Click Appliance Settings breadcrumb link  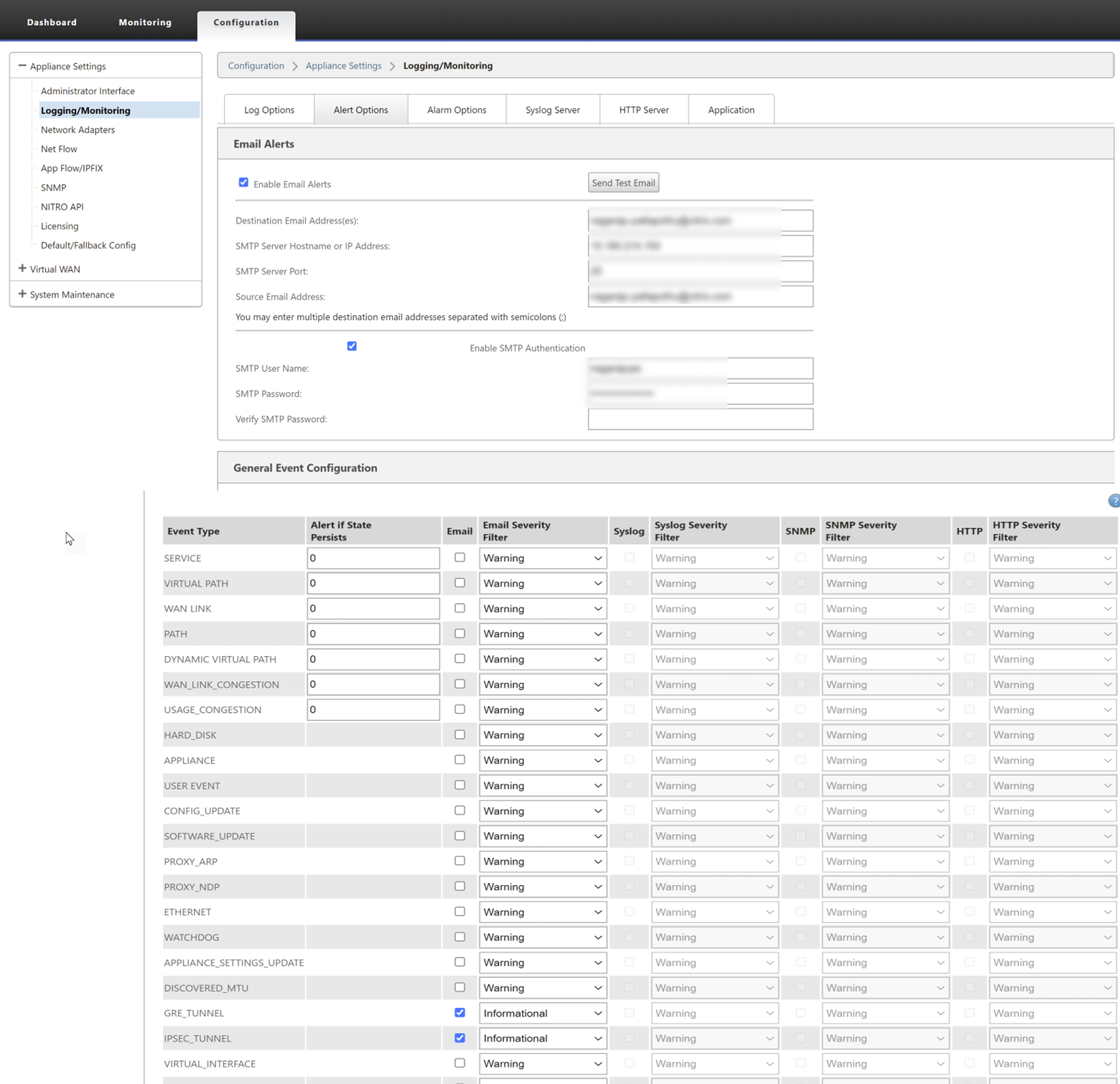coord(344,65)
